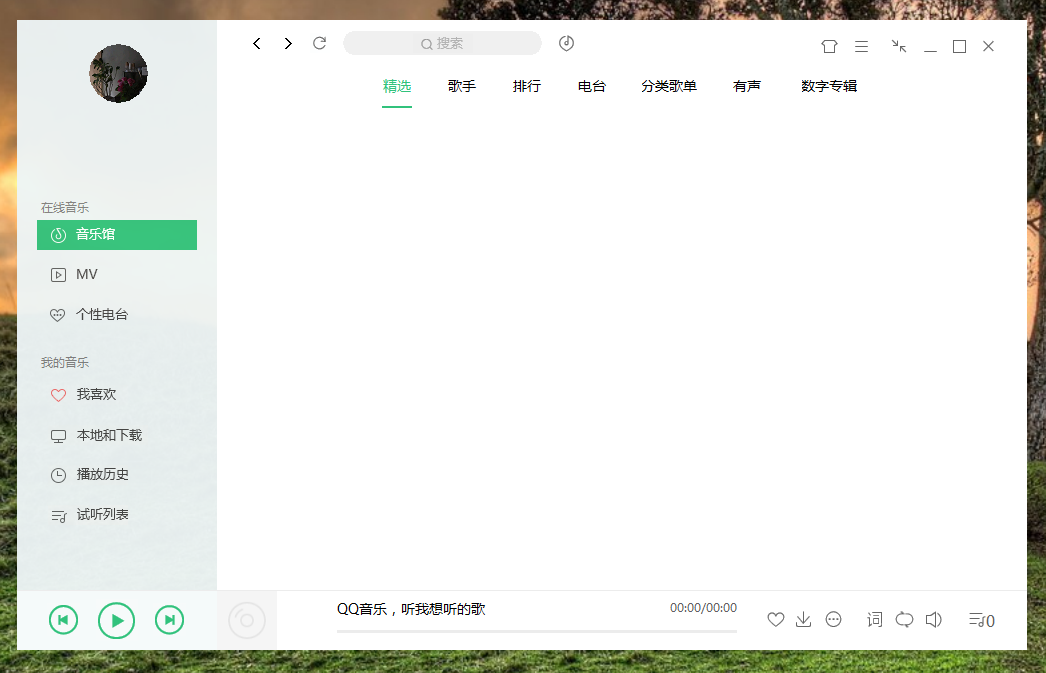Open the user avatar profile picture
The image size is (1046, 673).
[119, 73]
